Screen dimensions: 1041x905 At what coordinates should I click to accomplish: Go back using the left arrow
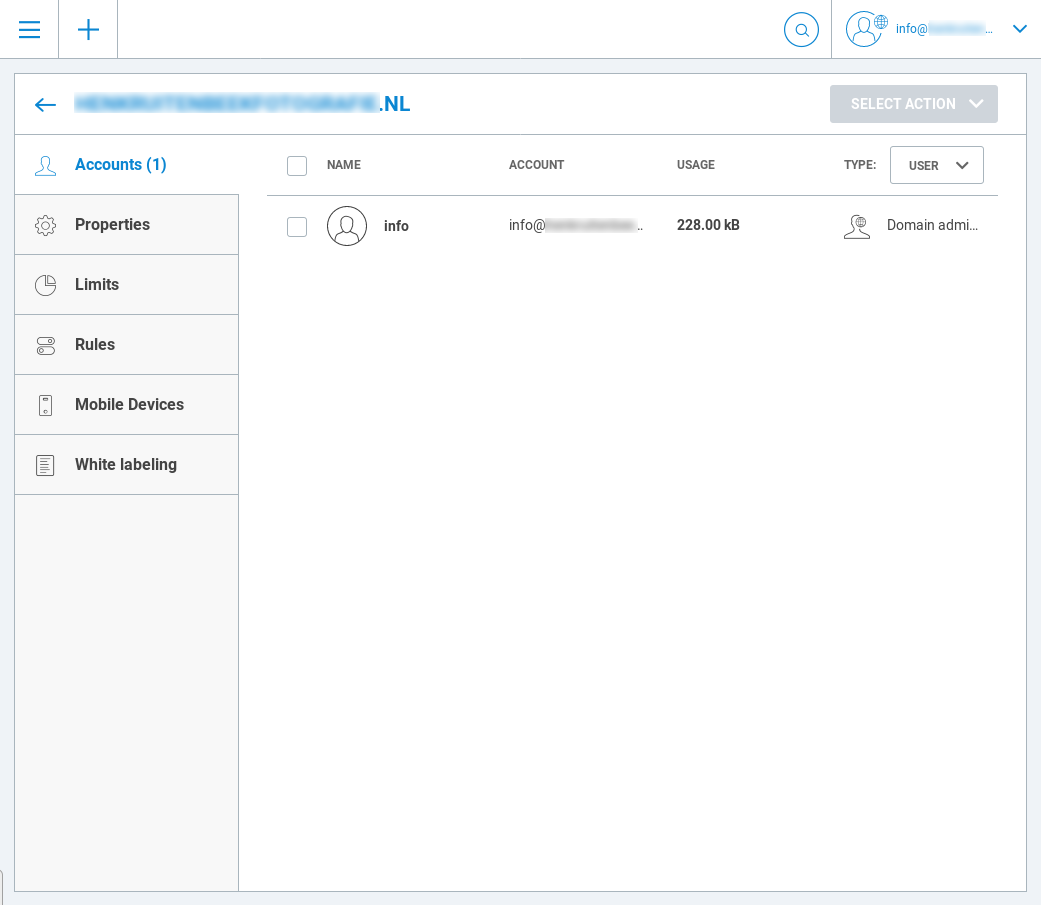(45, 104)
